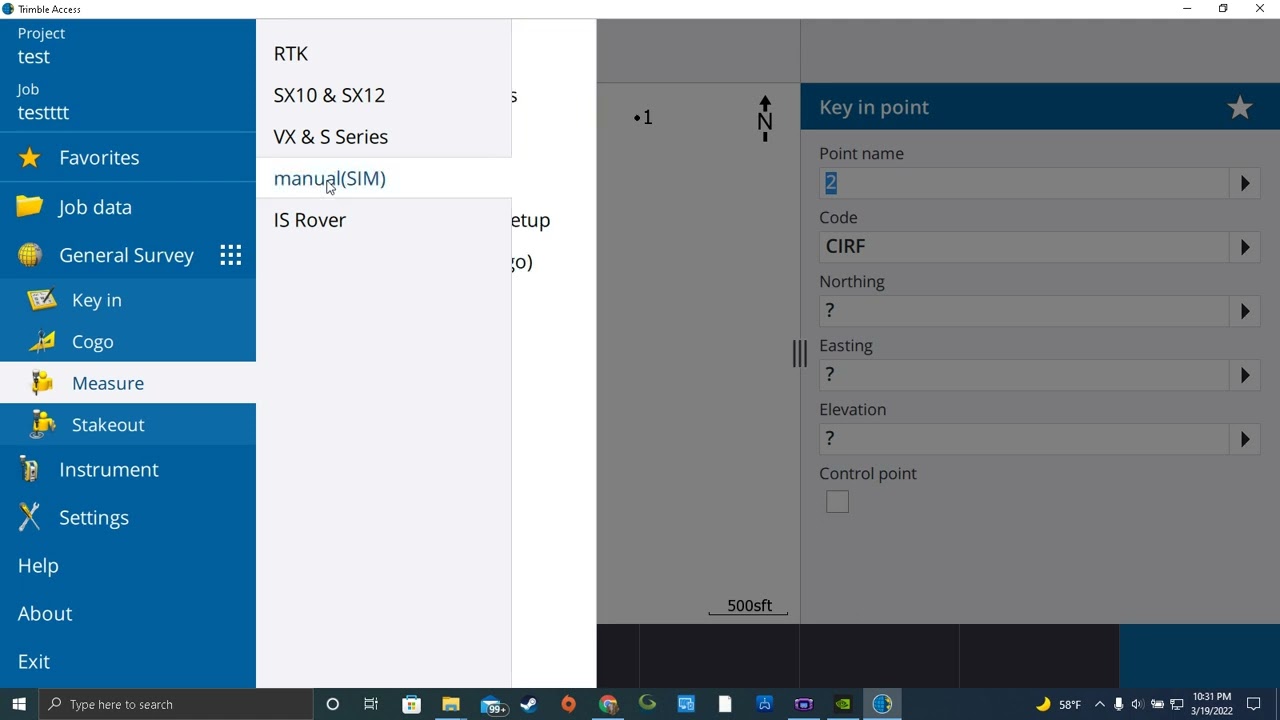This screenshot has height=720, width=1280.
Task: Open Cortana circle in taskbar
Action: [333, 704]
